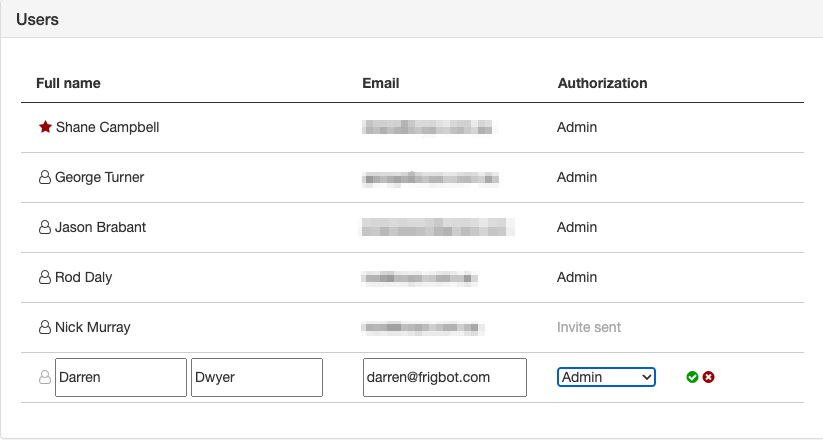Click the last name field containing Dwyer
Viewport: 823px width, 444px height.
pyautogui.click(x=257, y=377)
